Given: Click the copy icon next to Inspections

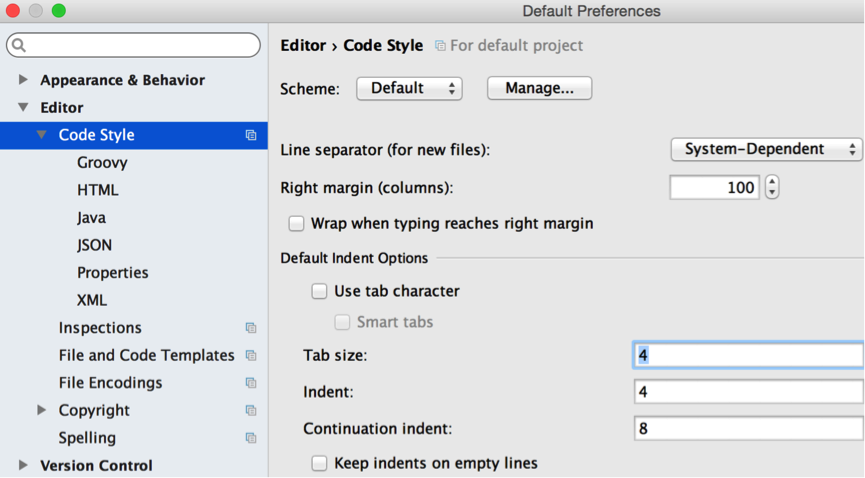Looking at the screenshot, I should pyautogui.click(x=251, y=328).
